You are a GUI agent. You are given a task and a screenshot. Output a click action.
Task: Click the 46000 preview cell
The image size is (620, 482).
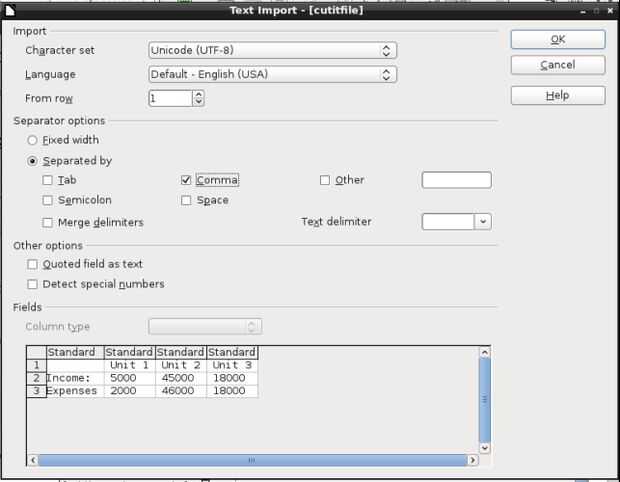pyautogui.click(x=181, y=391)
